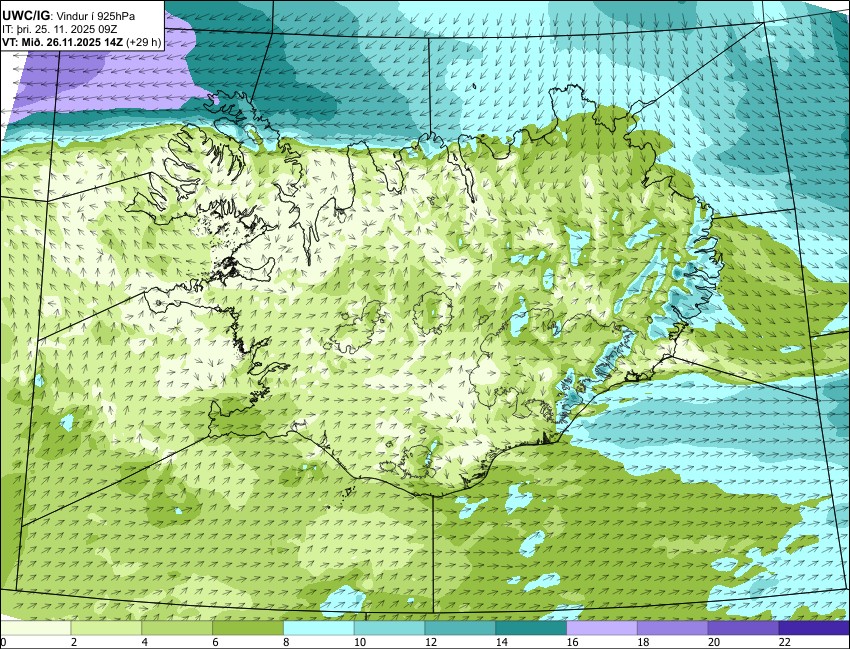Click the 0–2 cream legend color band
The width and height of the screenshot is (850, 649).
[35, 628]
